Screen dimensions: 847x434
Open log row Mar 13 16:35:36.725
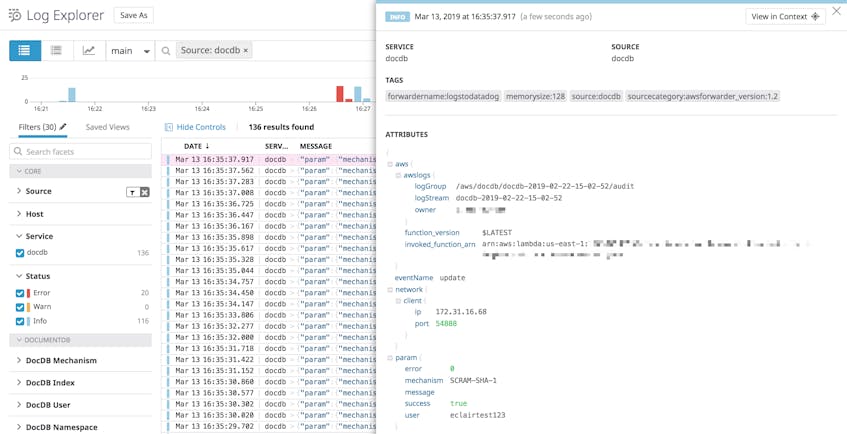[270, 204]
